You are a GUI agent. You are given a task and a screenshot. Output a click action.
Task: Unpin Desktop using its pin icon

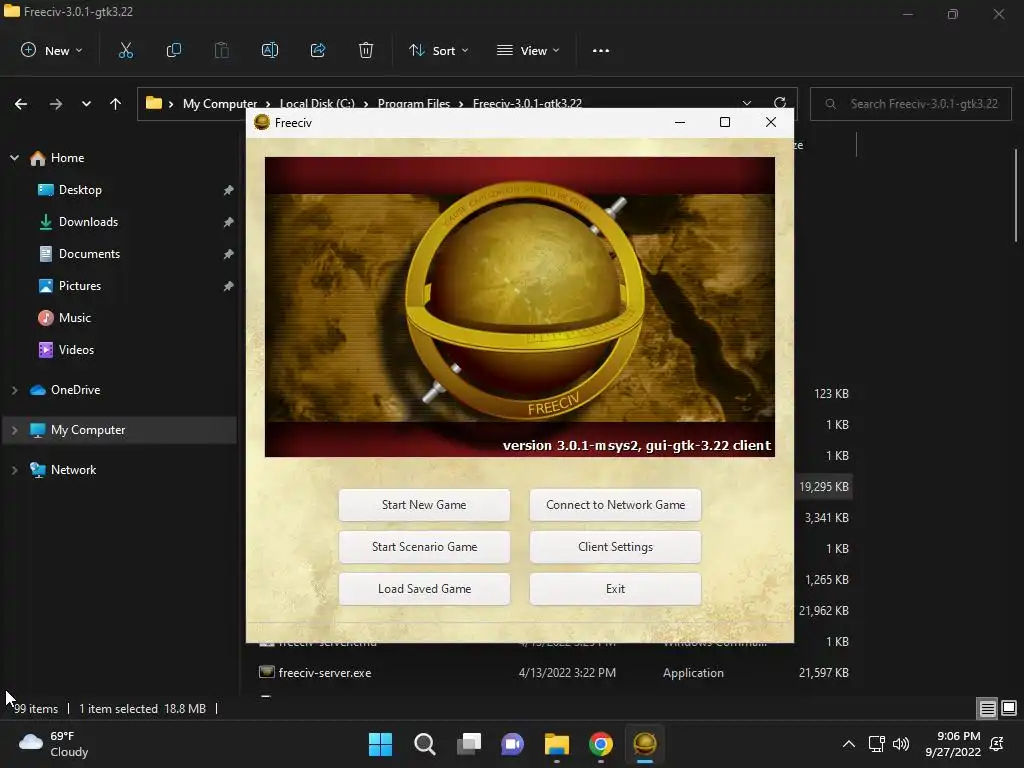pos(228,190)
